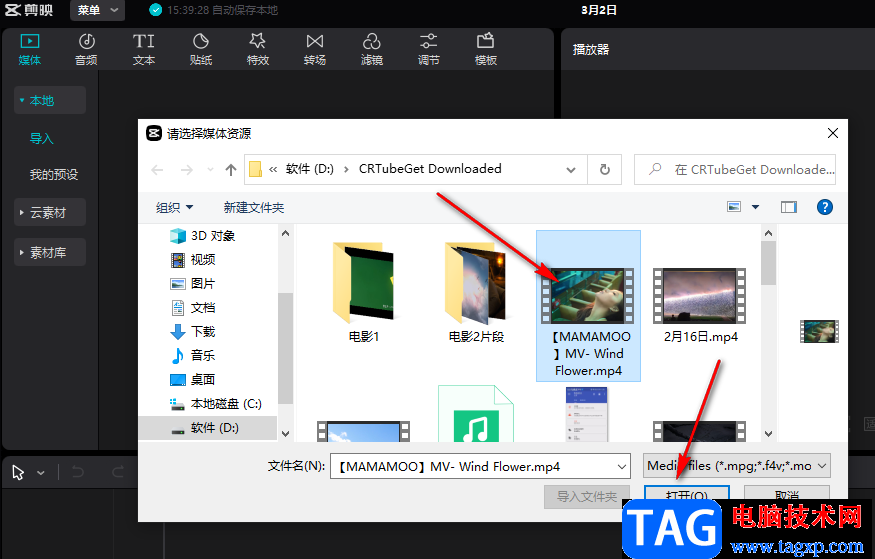The width and height of the screenshot is (875, 559).
Task: Select 视频 in the navigation pane
Action: [x=193, y=260]
